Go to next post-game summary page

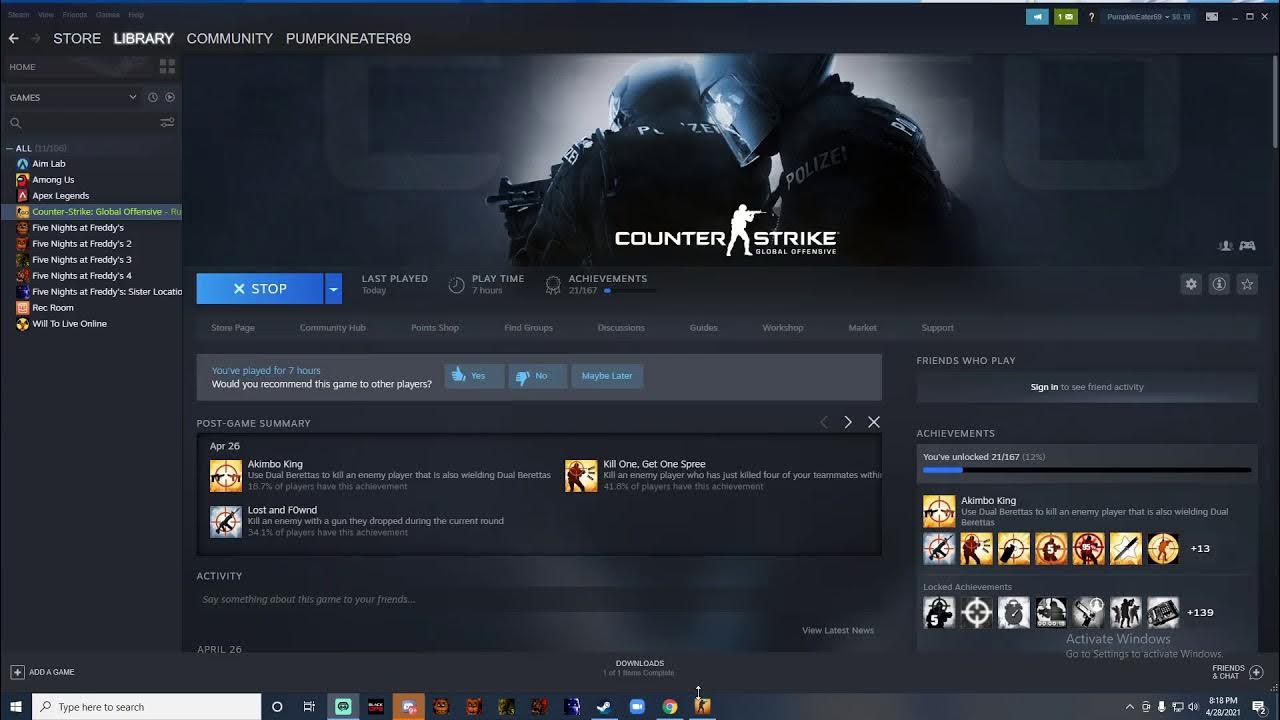coord(848,422)
